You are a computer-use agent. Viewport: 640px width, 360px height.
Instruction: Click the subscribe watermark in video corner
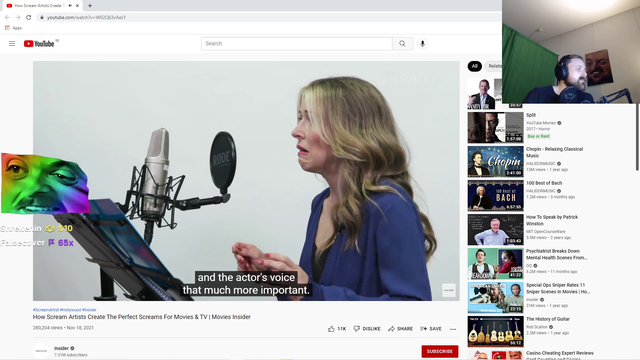(x=449, y=290)
